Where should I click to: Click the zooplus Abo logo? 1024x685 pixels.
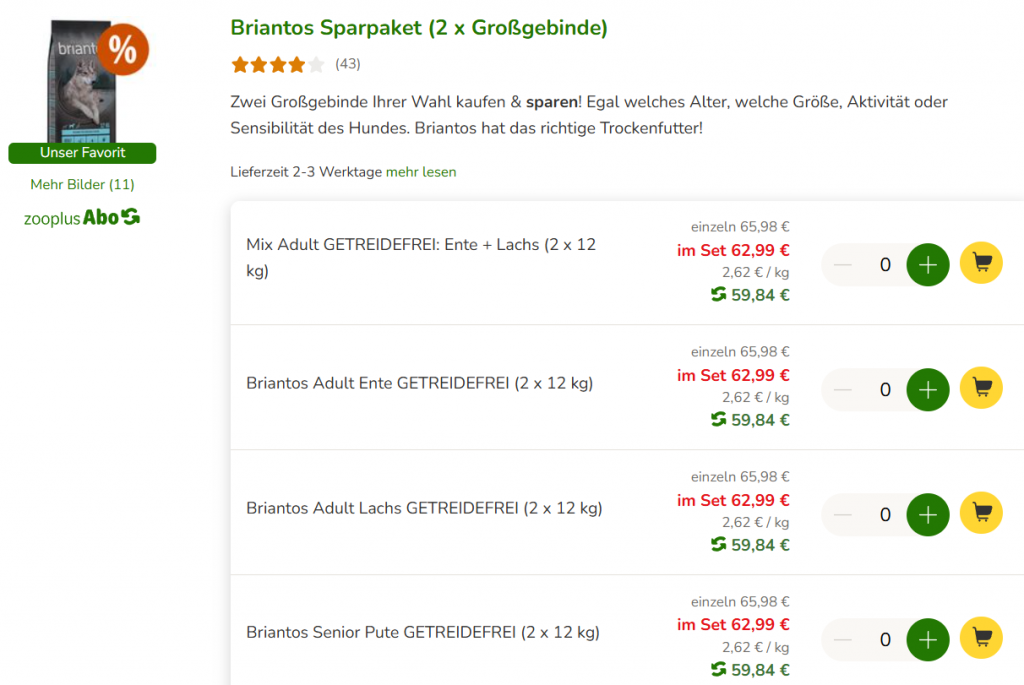point(82,217)
